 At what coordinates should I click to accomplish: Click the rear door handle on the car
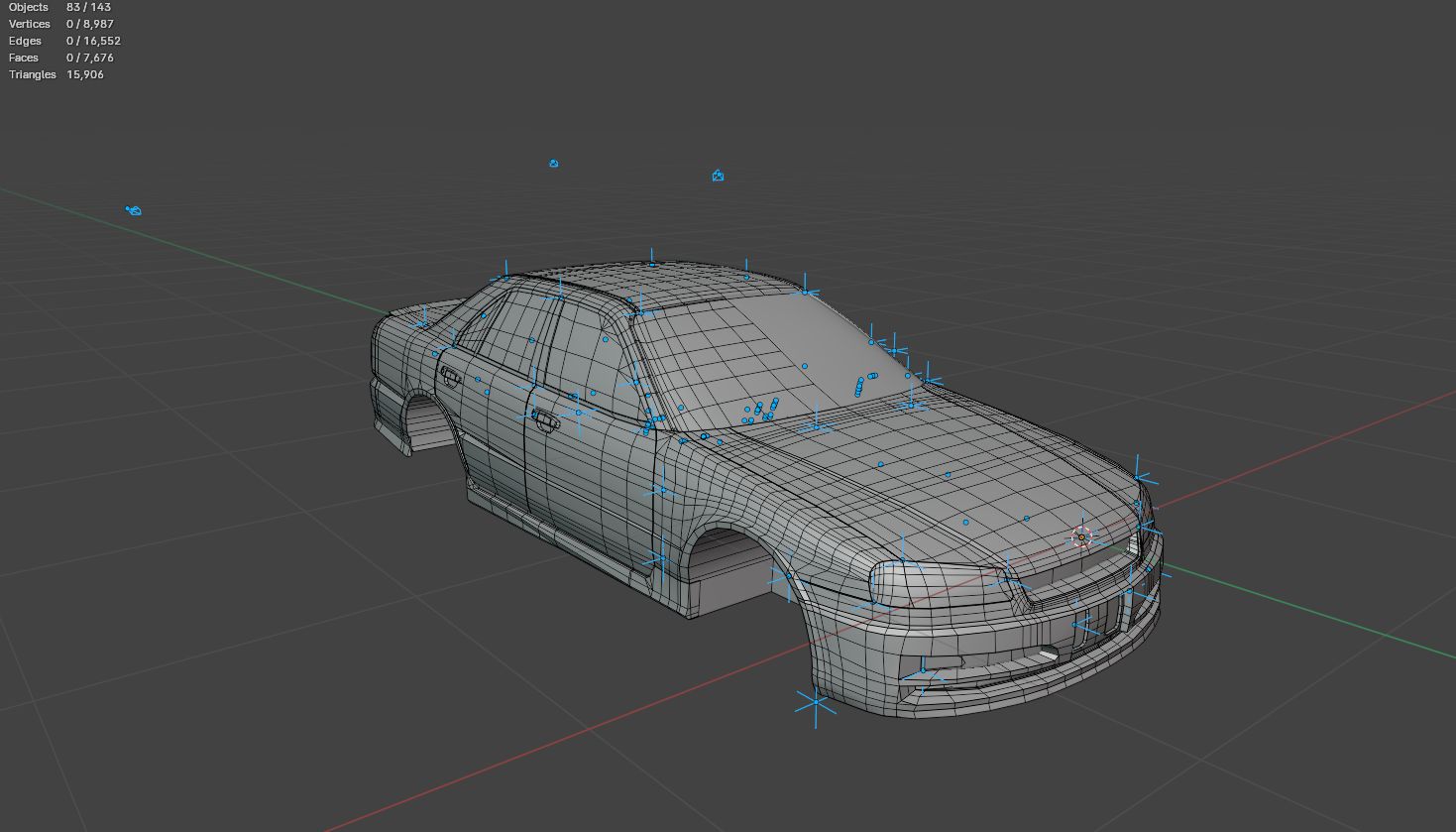pyautogui.click(x=452, y=377)
